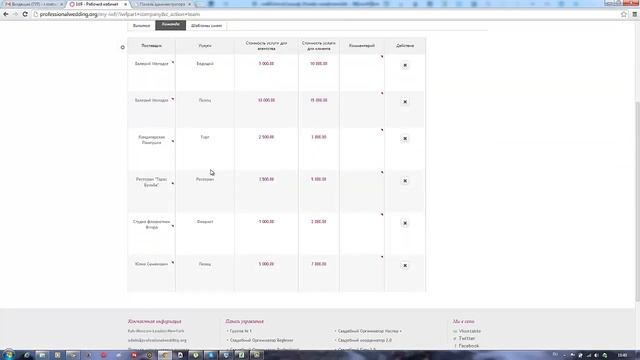The width and height of the screenshot is (640, 360).
Task: Click the contact email in the footer
Action: (157, 340)
